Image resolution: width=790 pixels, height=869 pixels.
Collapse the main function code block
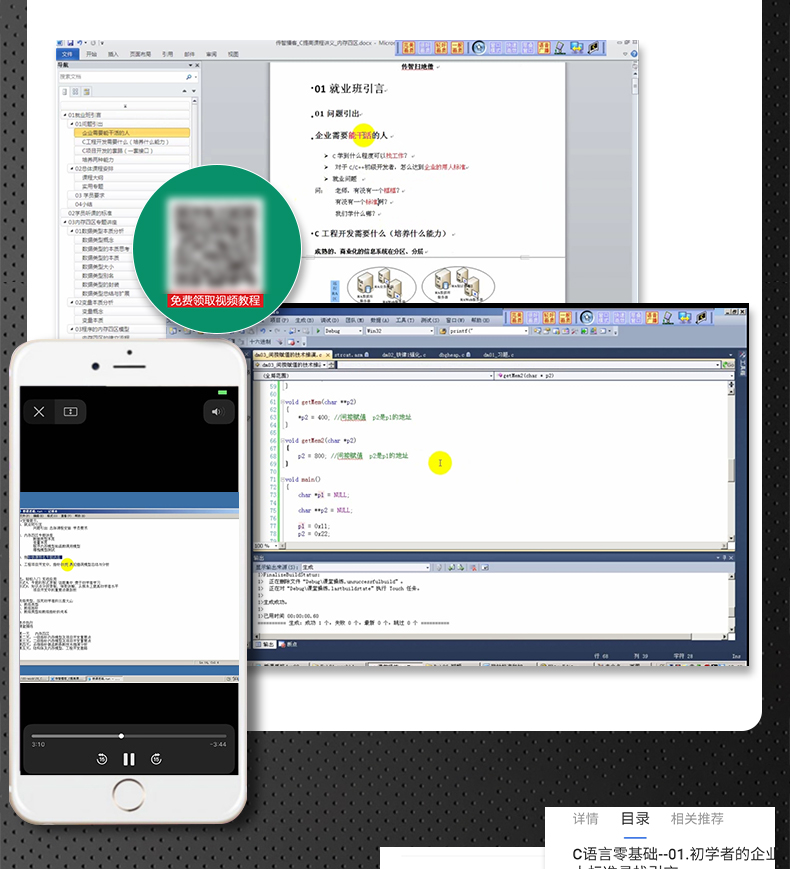pyautogui.click(x=283, y=479)
